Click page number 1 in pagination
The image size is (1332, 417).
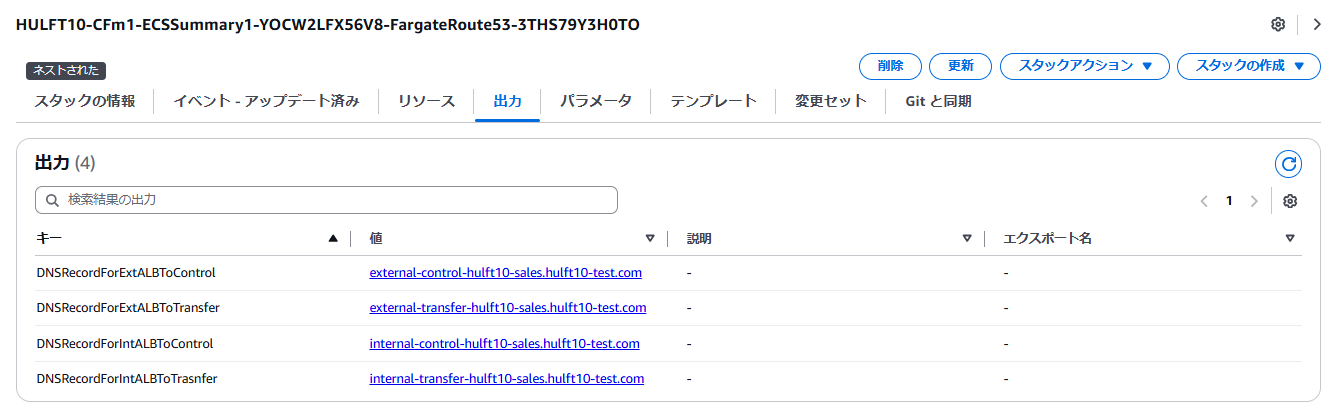click(x=1229, y=201)
